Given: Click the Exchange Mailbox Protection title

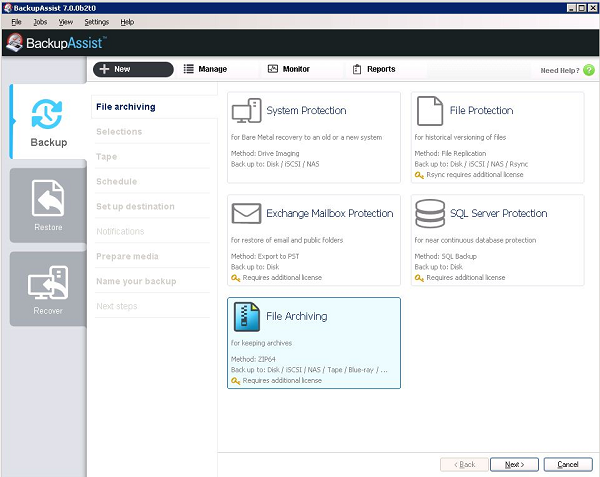Looking at the screenshot, I should (329, 213).
